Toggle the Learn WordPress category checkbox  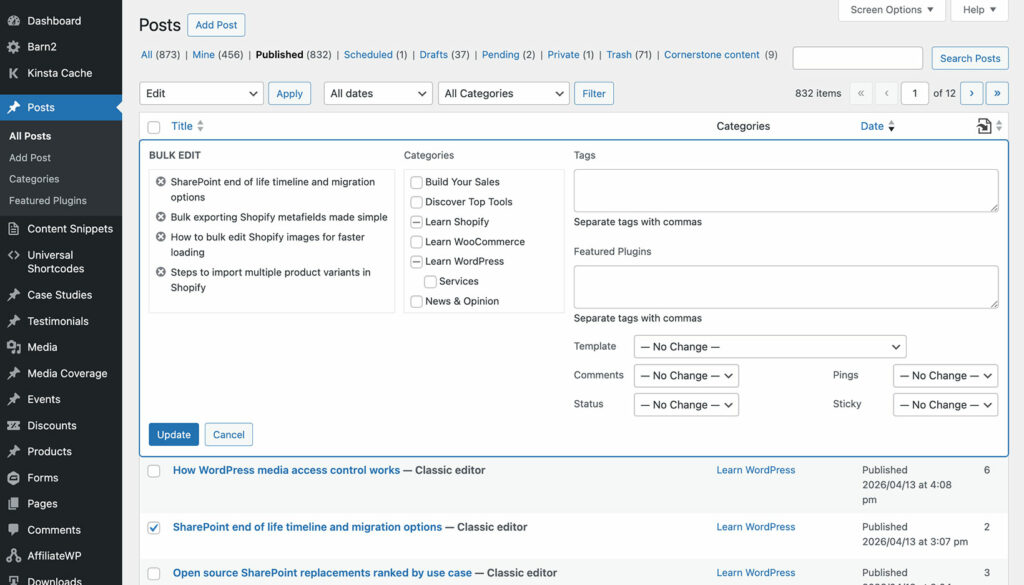[416, 262]
